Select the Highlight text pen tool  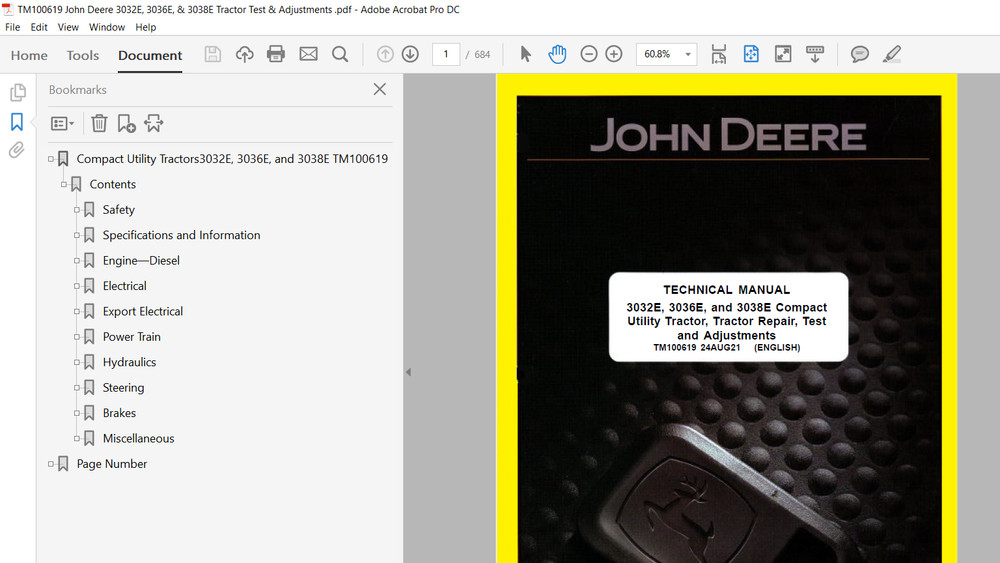(892, 54)
